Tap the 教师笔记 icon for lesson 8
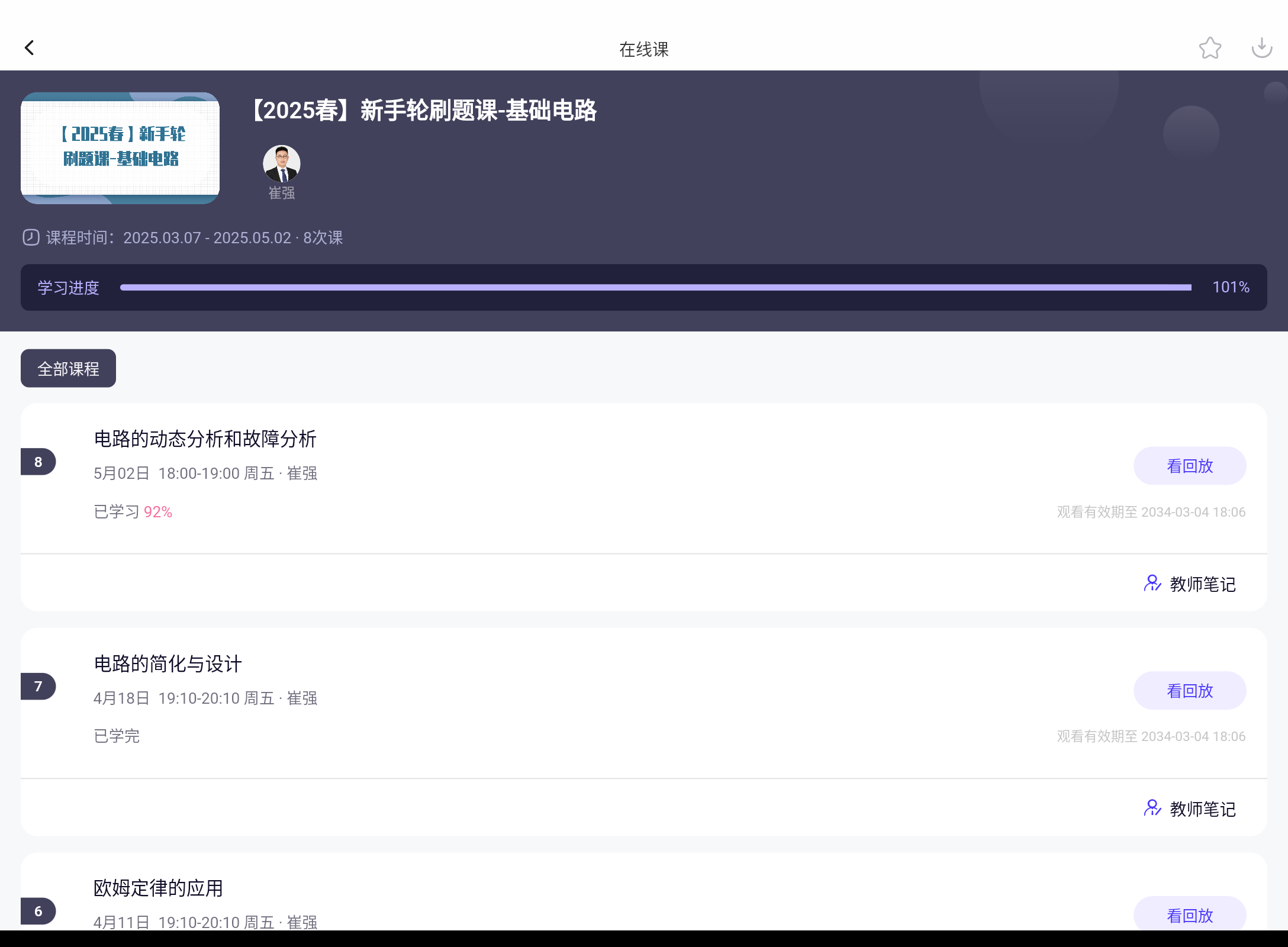The image size is (1288, 947). click(x=1152, y=584)
